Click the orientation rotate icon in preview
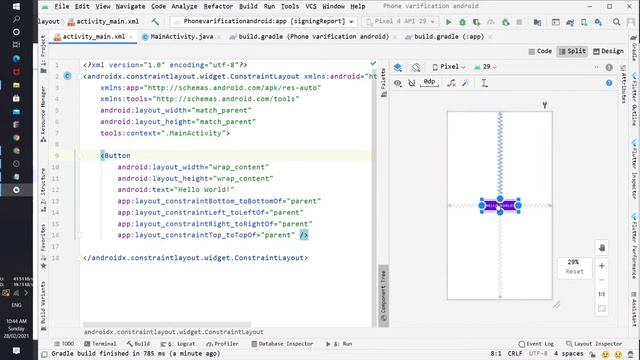The width and height of the screenshot is (640, 360). [x=416, y=67]
